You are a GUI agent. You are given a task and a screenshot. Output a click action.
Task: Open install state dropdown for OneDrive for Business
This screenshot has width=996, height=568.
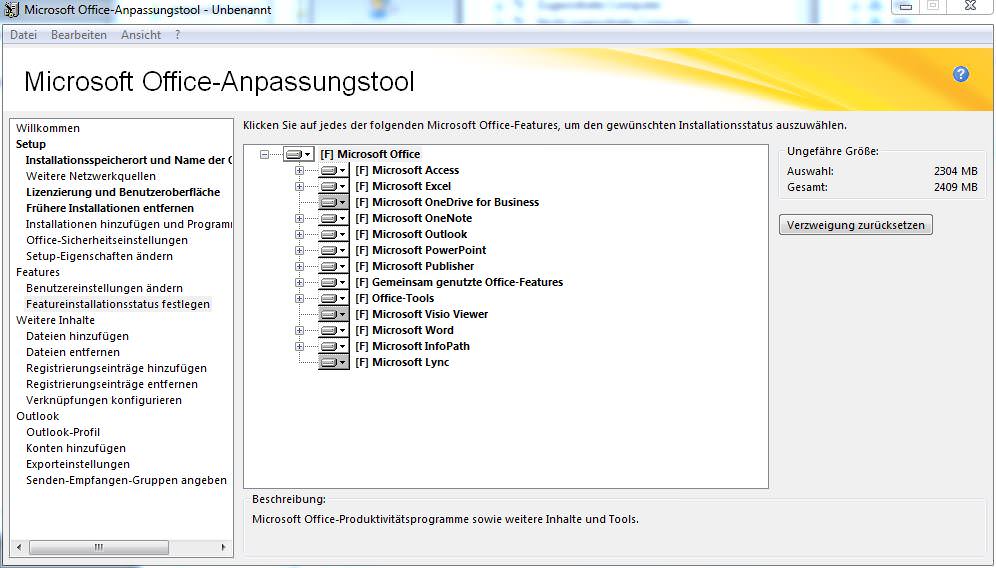333,202
